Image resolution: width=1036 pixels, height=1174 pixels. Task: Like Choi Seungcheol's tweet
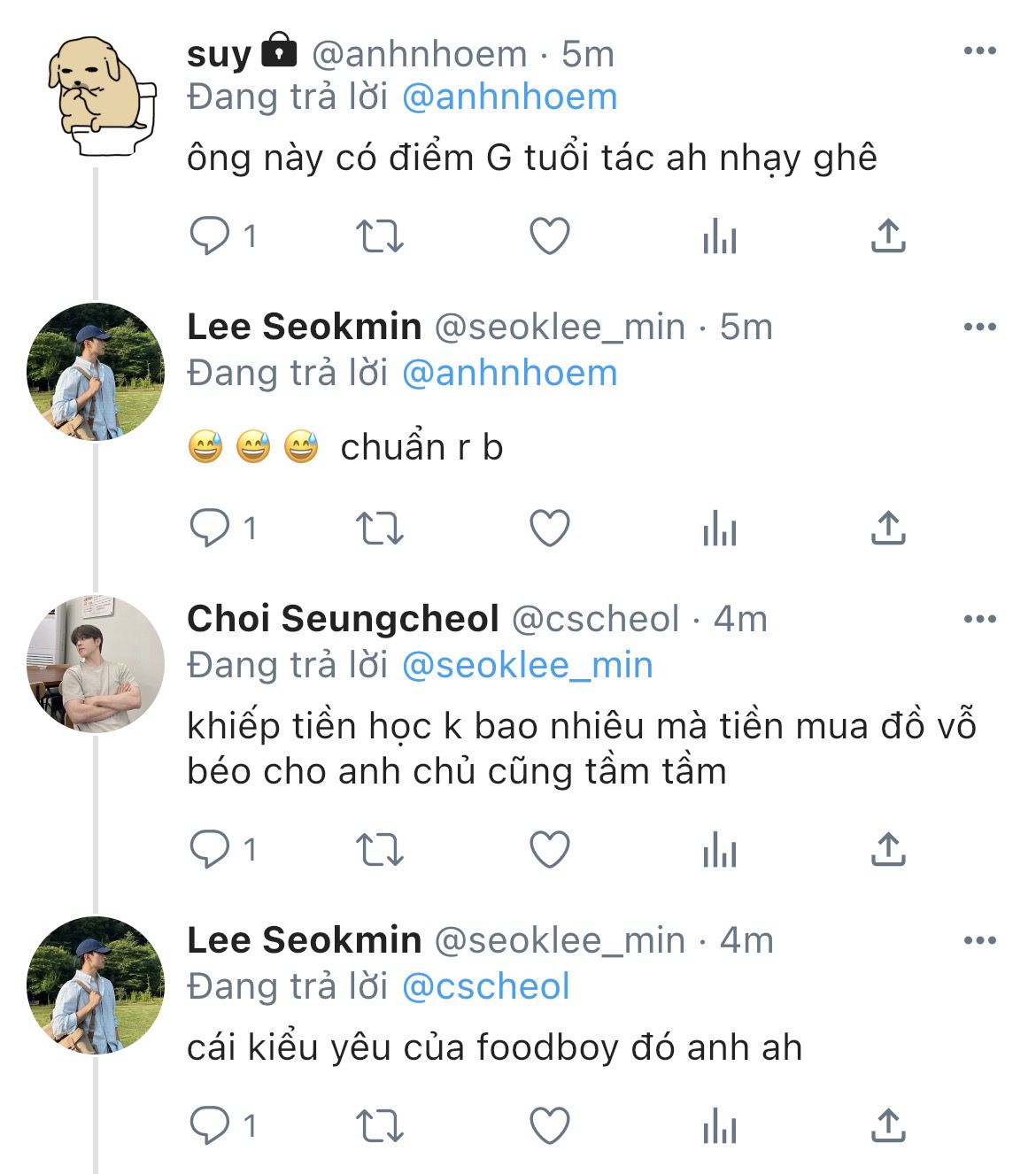pos(549,850)
